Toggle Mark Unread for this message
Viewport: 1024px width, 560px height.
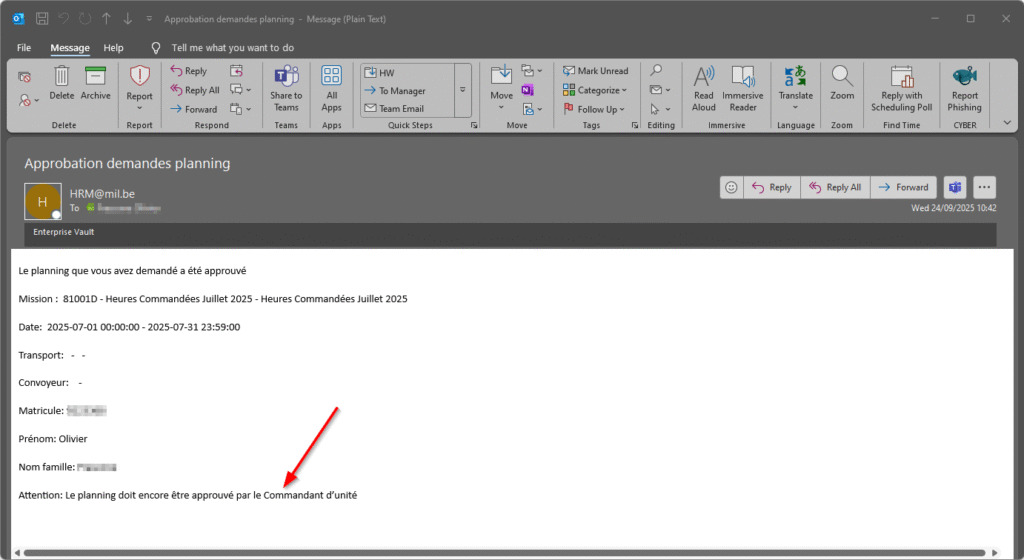595,71
